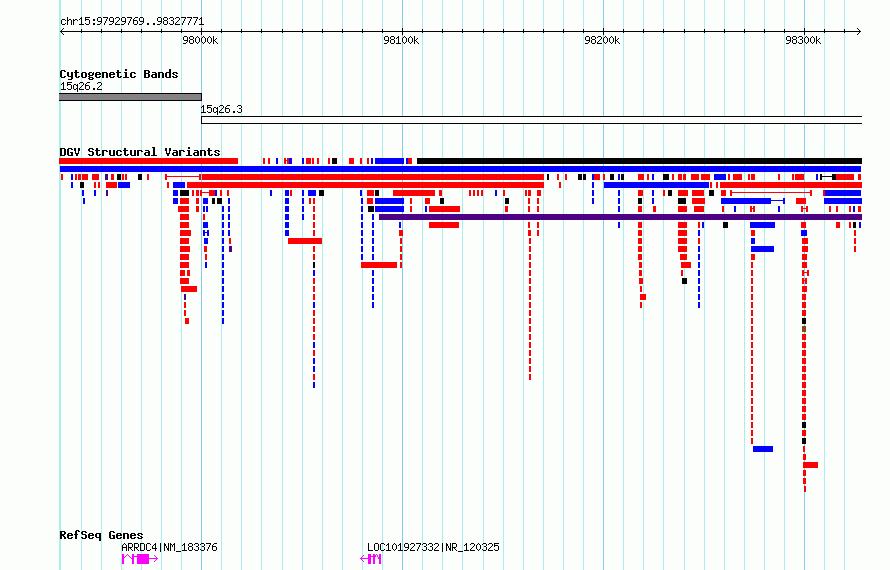The height and width of the screenshot is (570, 890).
Task: Click the 98300k ruler tick label
Action: coord(803,40)
